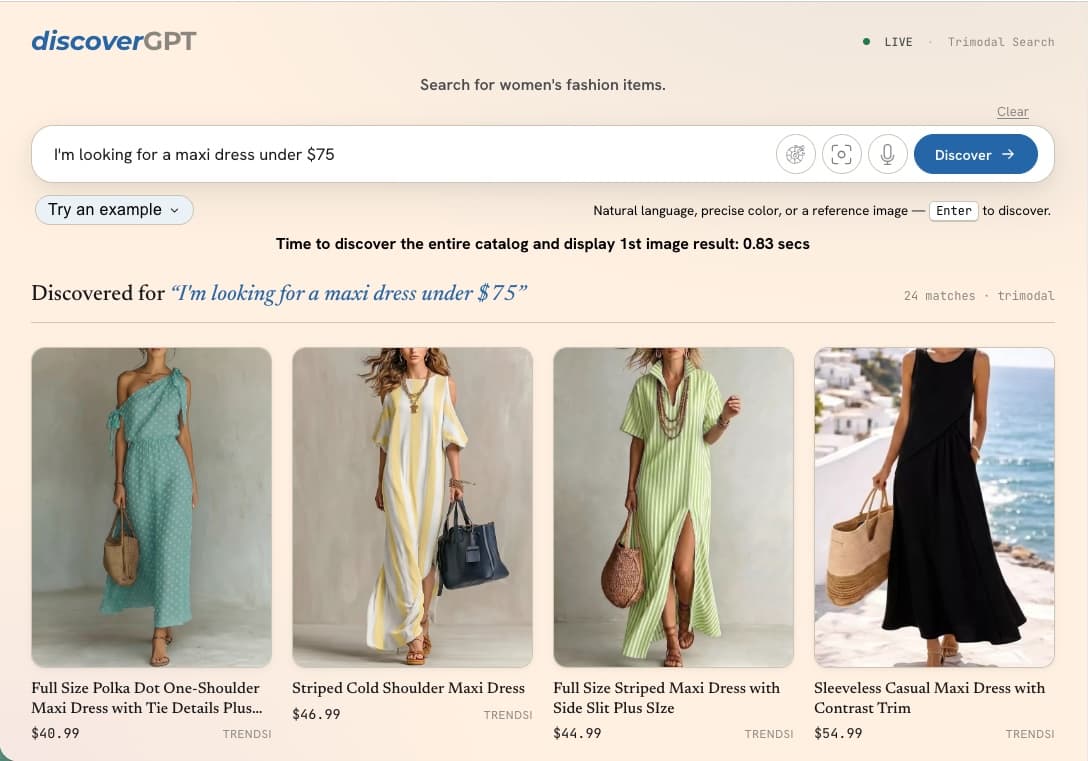Open the yellow striped cold shoulder dress image
The height and width of the screenshot is (761, 1088).
click(412, 507)
